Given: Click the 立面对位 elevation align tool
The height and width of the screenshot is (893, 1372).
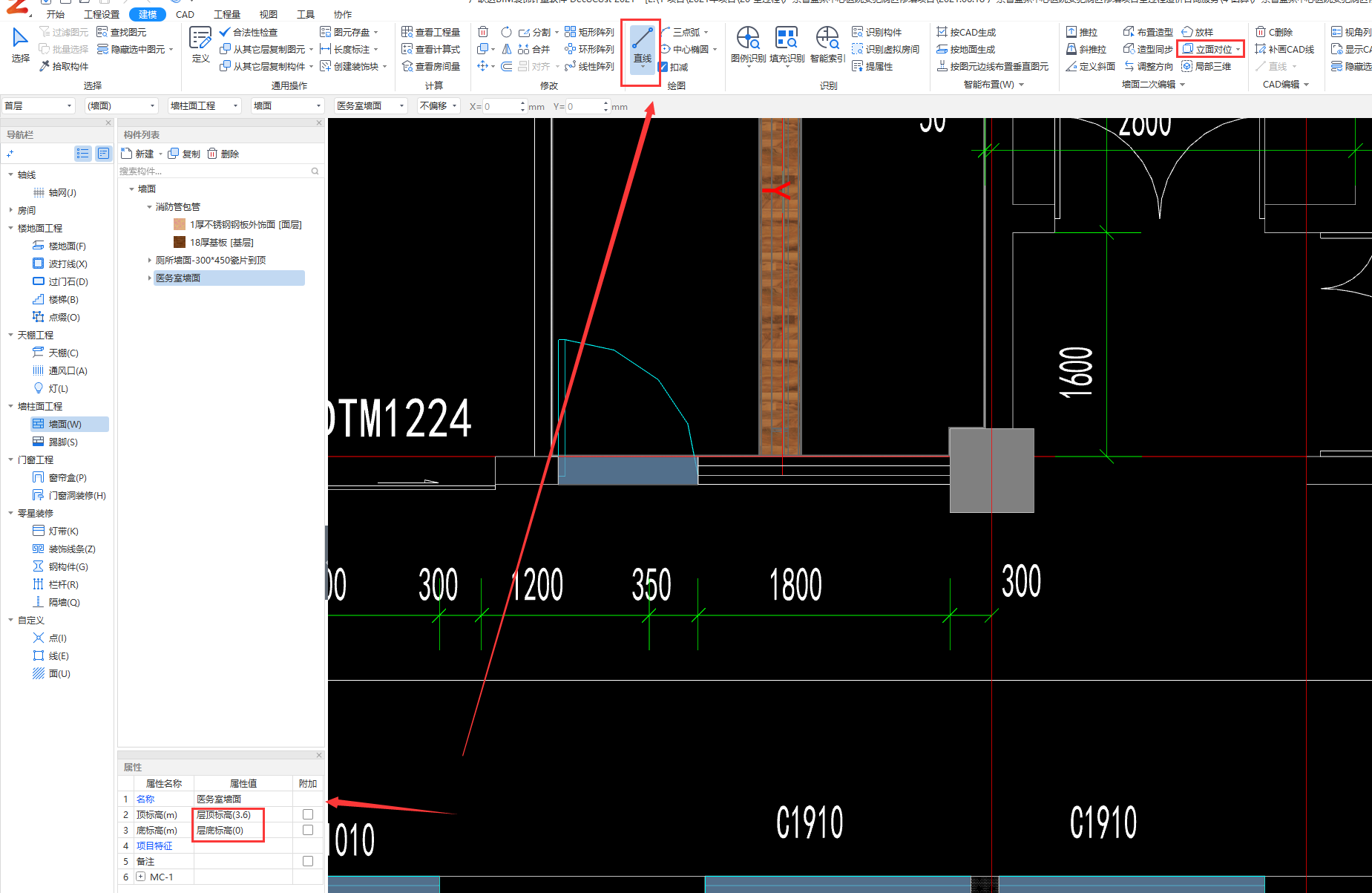Looking at the screenshot, I should [x=1210, y=49].
